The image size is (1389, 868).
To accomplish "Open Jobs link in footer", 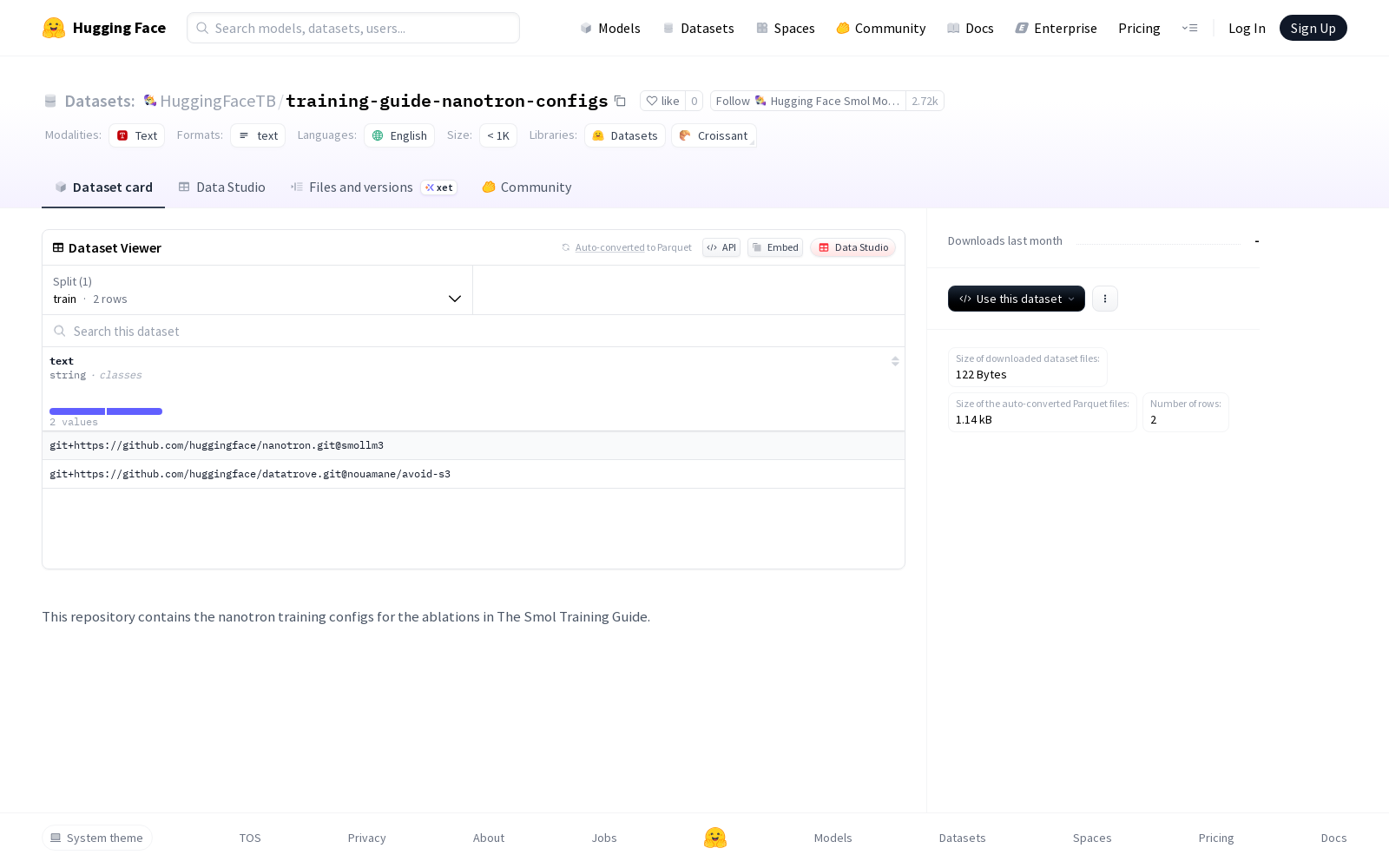I will click(x=604, y=838).
